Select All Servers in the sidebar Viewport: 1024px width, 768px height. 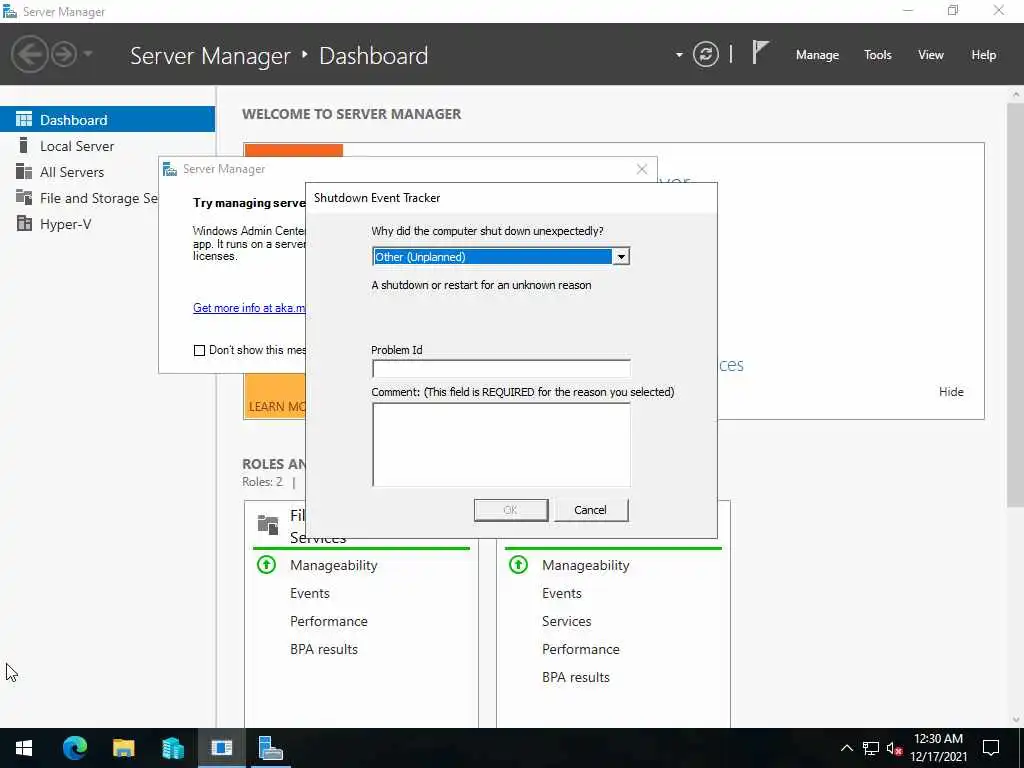click(80, 172)
